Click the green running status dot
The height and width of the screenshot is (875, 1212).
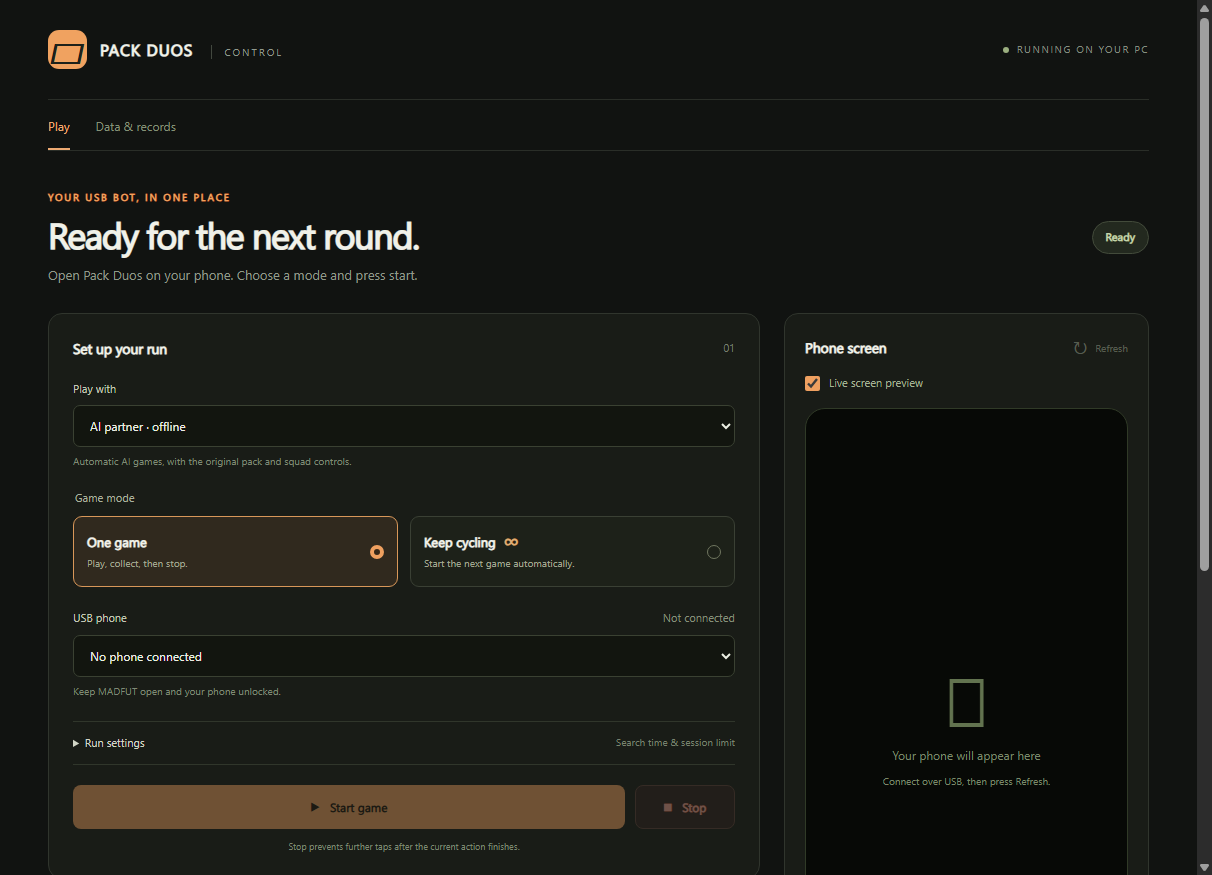point(1006,50)
